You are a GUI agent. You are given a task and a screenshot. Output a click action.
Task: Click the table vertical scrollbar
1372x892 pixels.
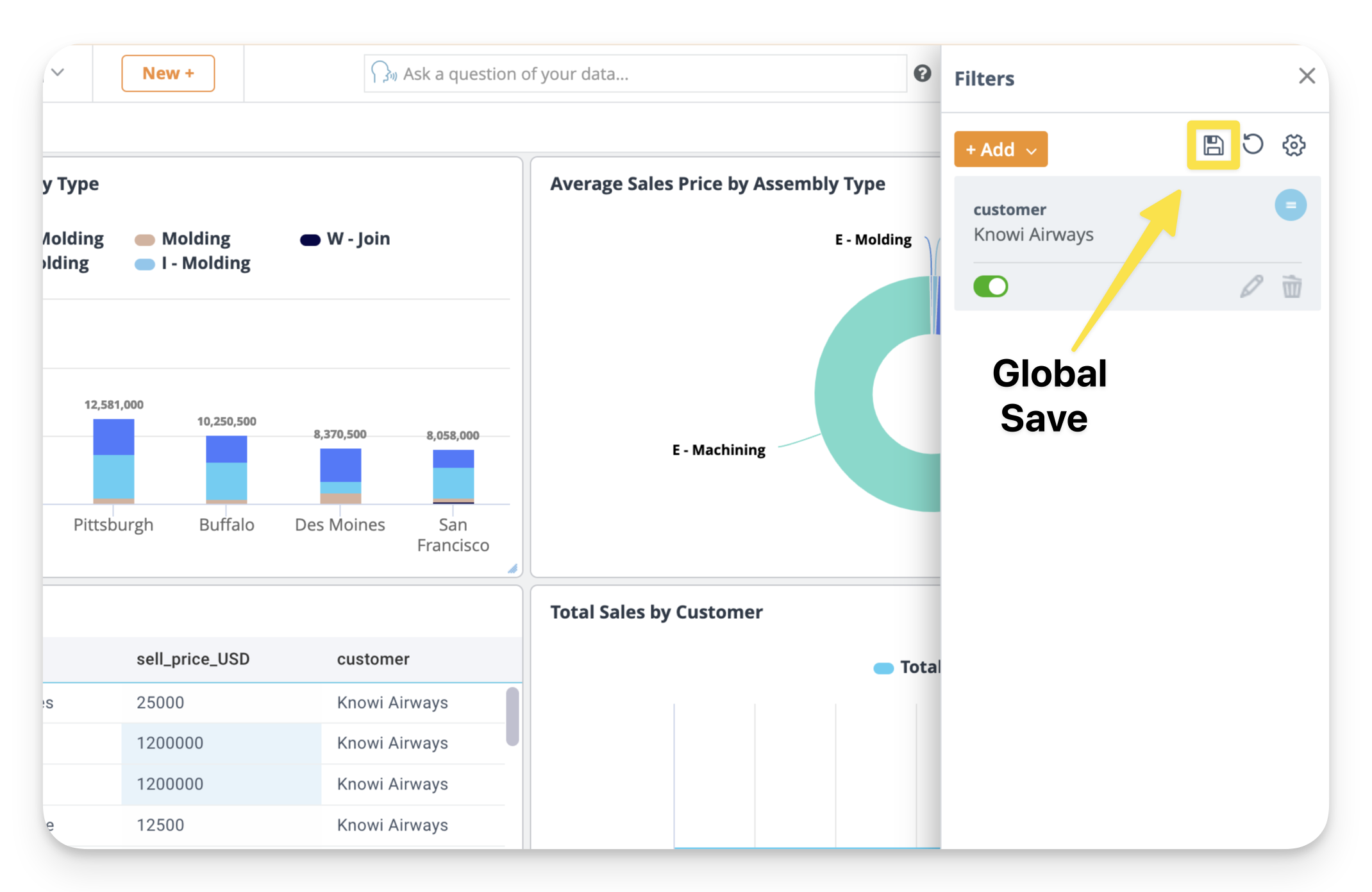pyautogui.click(x=512, y=716)
